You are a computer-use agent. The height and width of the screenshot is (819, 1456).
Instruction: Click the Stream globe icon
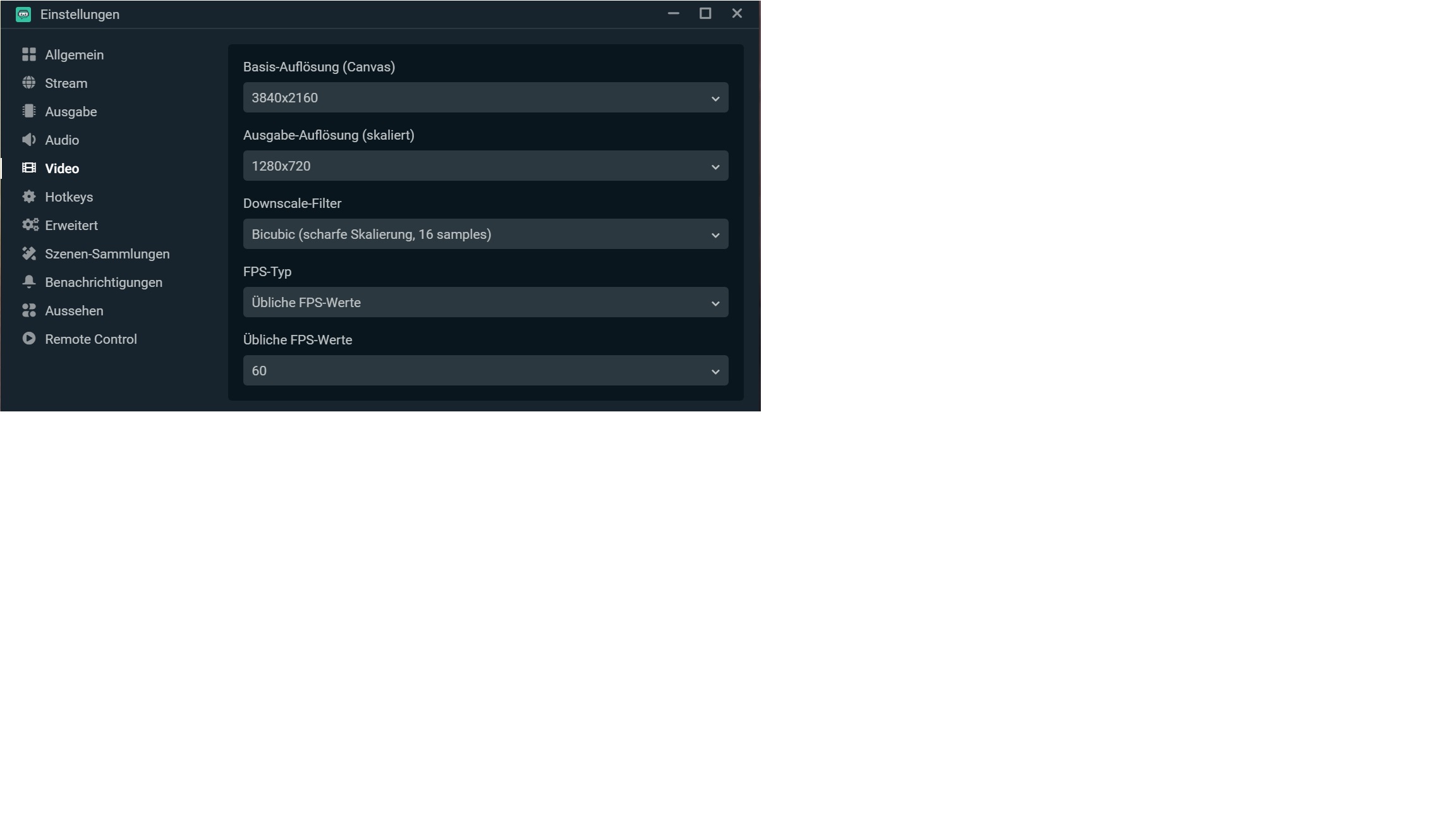pyautogui.click(x=29, y=83)
